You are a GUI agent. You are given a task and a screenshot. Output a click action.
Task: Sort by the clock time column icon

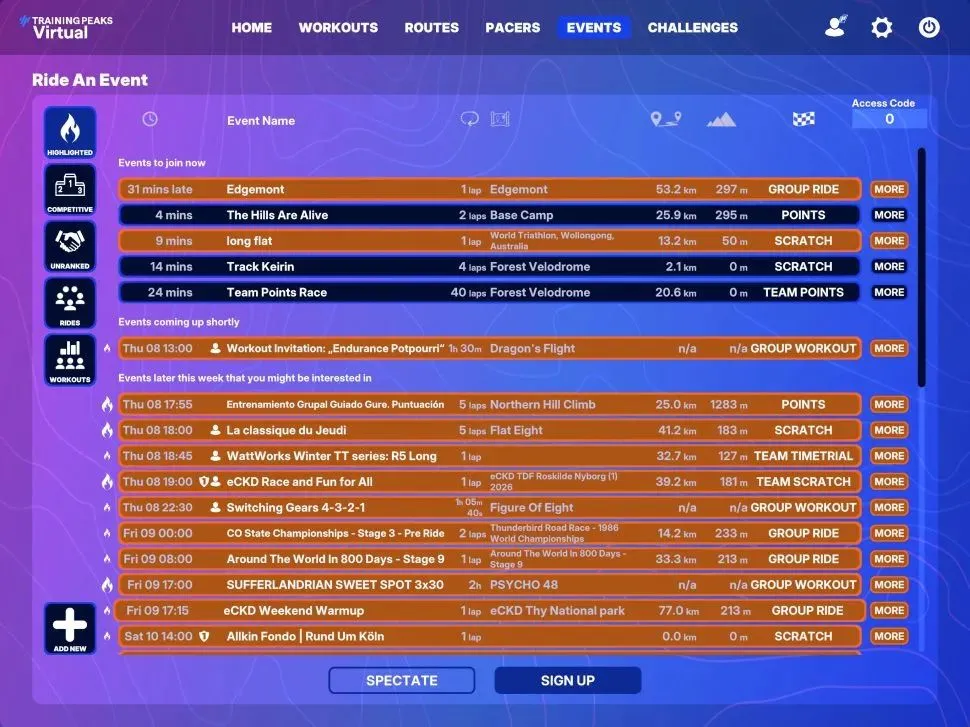tap(150, 120)
